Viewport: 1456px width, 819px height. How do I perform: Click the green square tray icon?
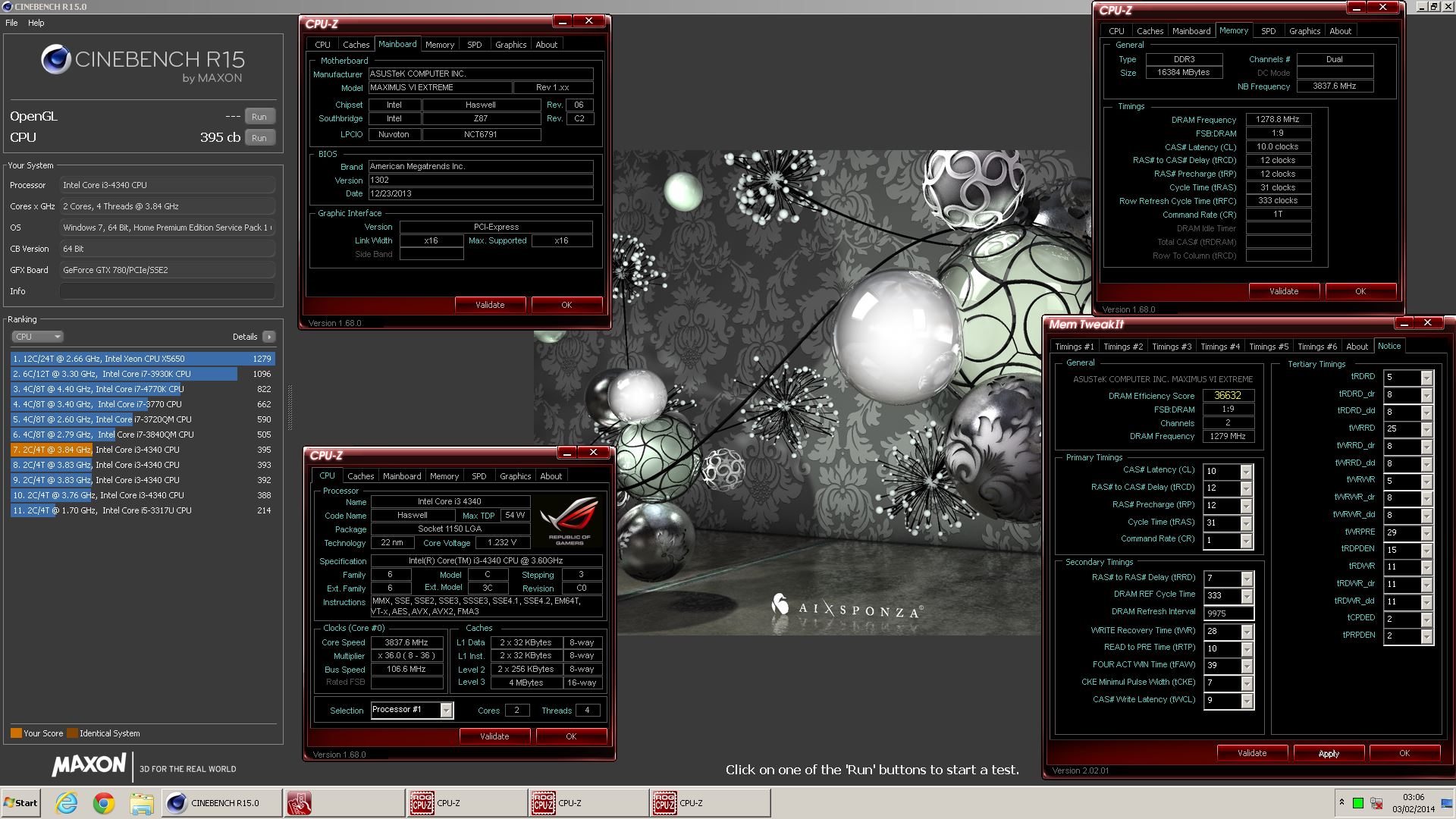(1358, 803)
